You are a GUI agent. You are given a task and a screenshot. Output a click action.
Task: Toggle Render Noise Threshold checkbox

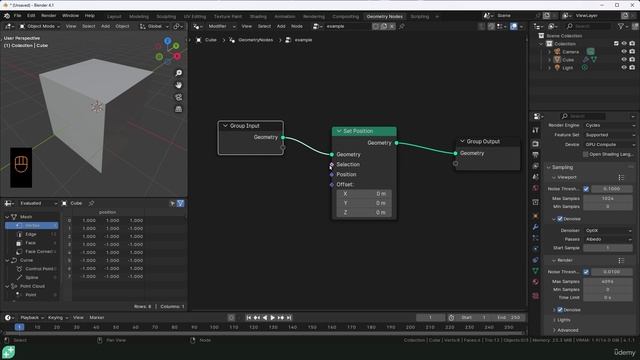tap(586, 272)
